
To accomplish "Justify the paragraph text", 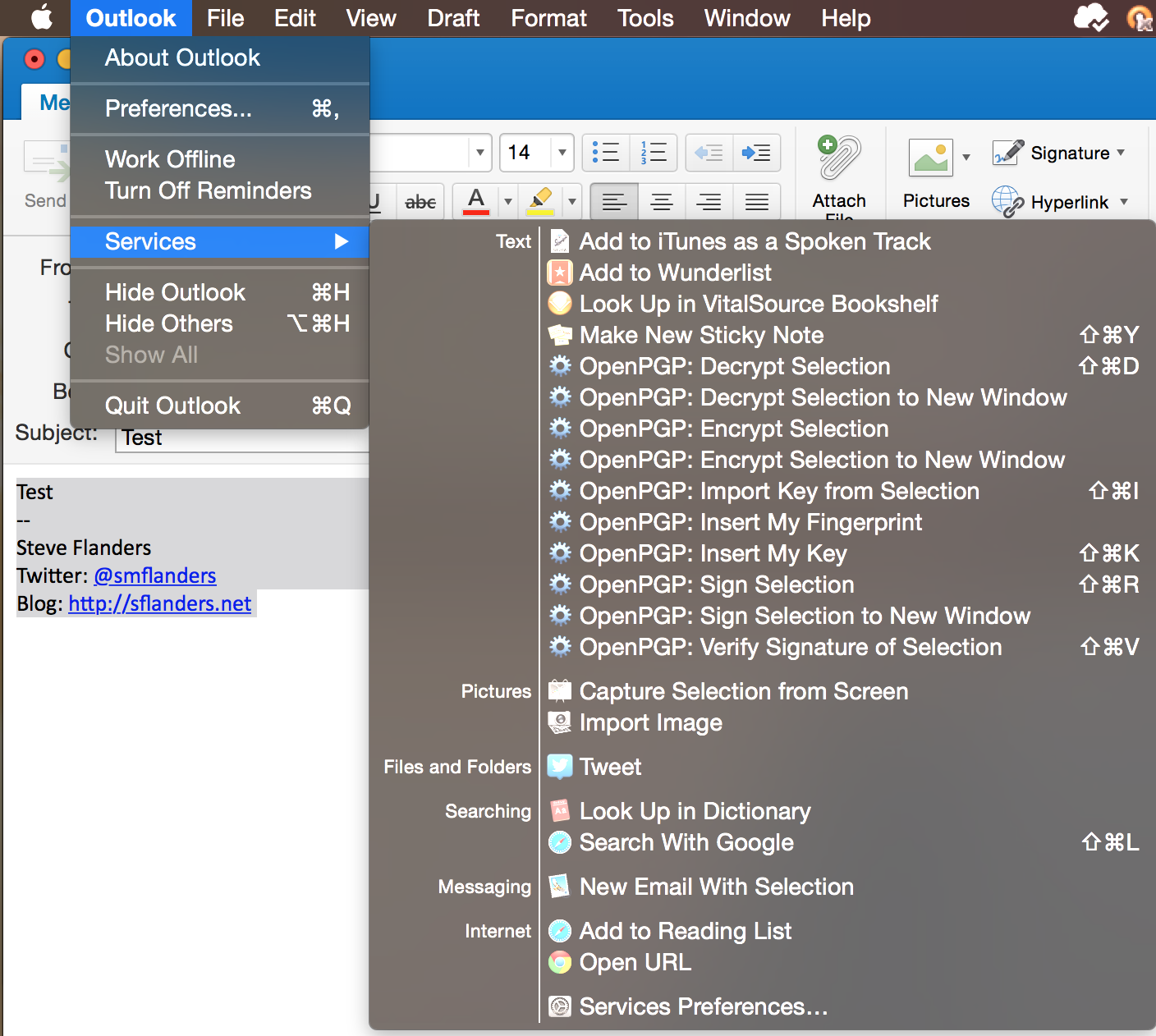I will (757, 202).
